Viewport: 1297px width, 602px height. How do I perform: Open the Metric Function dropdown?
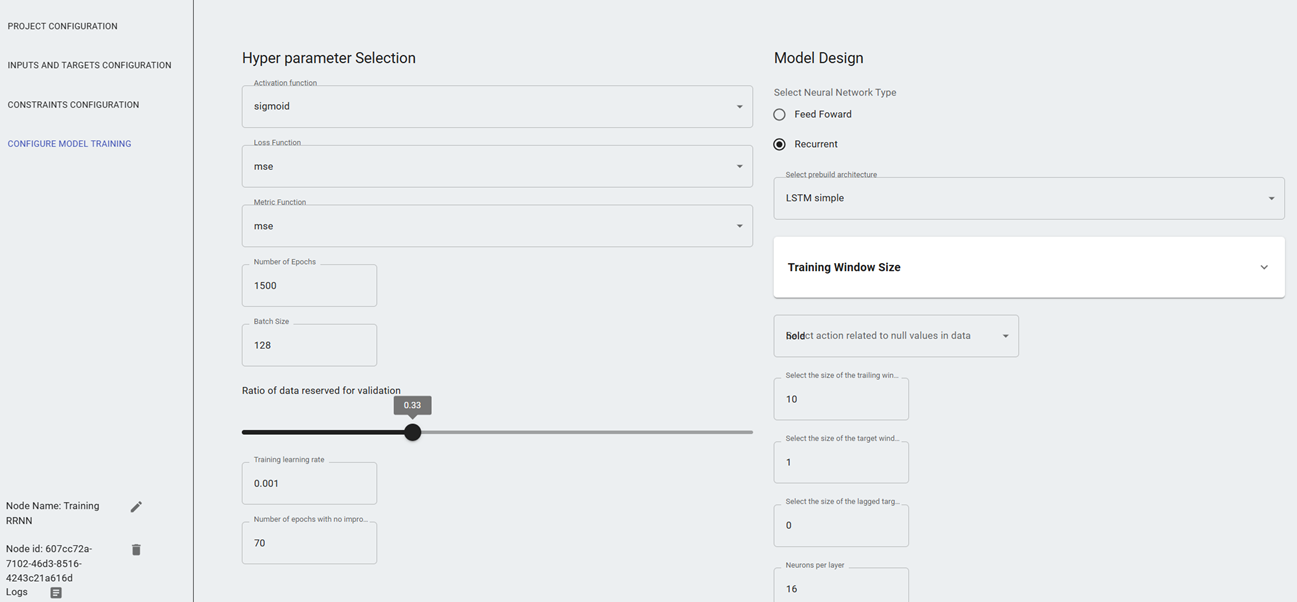click(x=496, y=226)
